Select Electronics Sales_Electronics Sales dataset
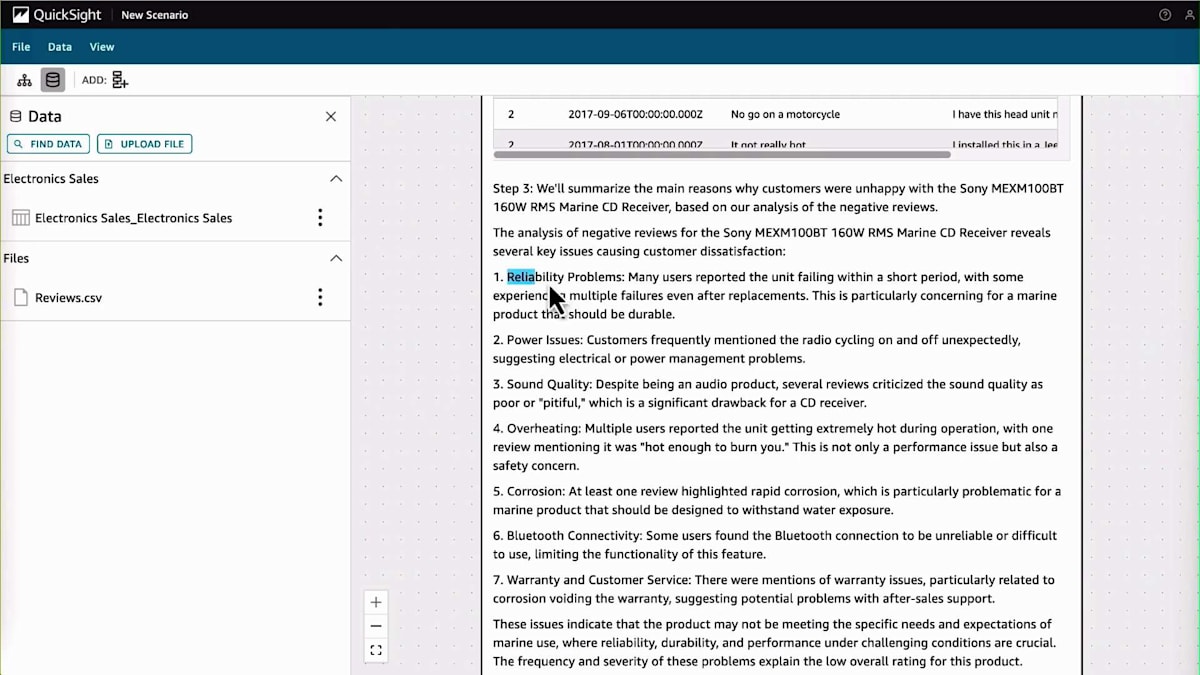Viewport: 1200px width, 675px height. coord(133,218)
